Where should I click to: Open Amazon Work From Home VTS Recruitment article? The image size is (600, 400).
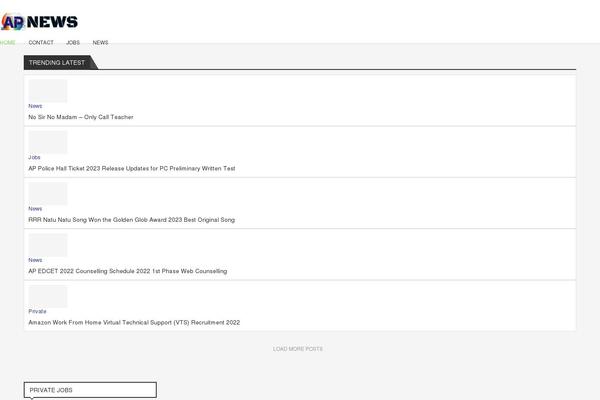pos(134,322)
